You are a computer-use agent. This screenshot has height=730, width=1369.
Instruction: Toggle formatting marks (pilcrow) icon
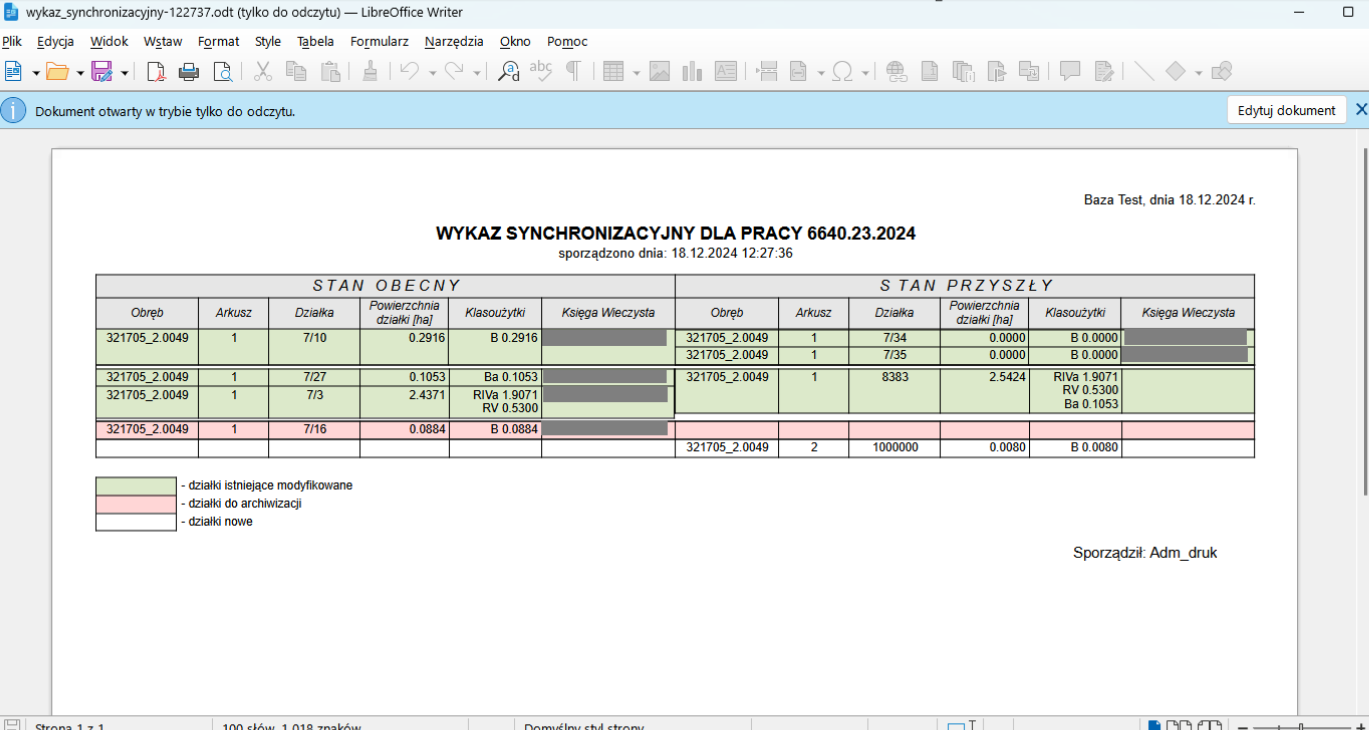point(573,71)
